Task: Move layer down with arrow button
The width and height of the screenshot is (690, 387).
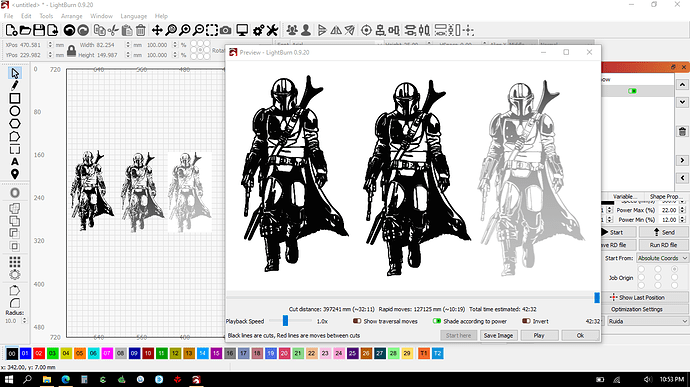Action: (x=682, y=102)
